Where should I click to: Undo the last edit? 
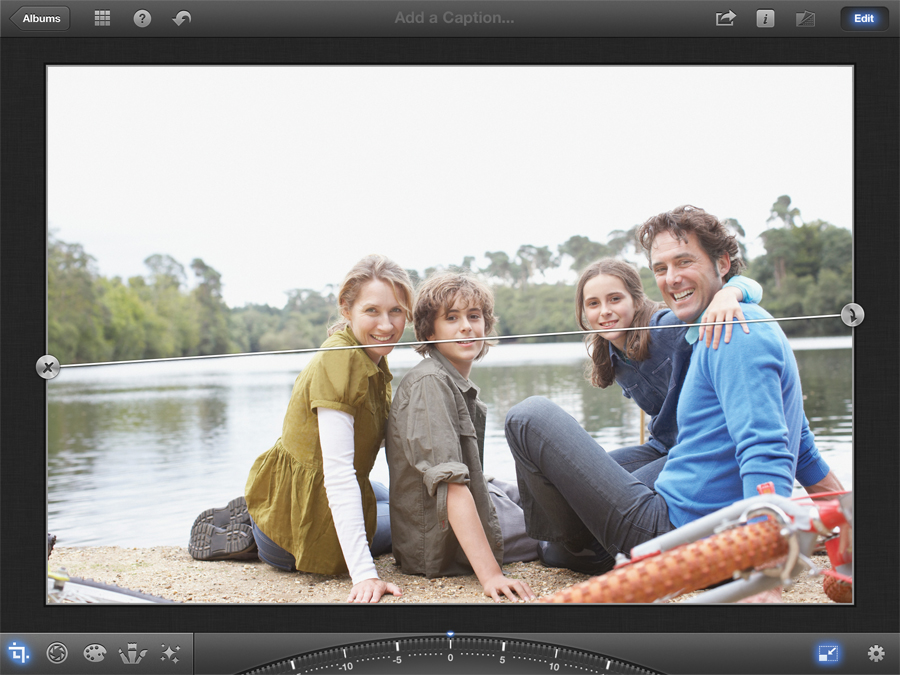pyautogui.click(x=182, y=18)
